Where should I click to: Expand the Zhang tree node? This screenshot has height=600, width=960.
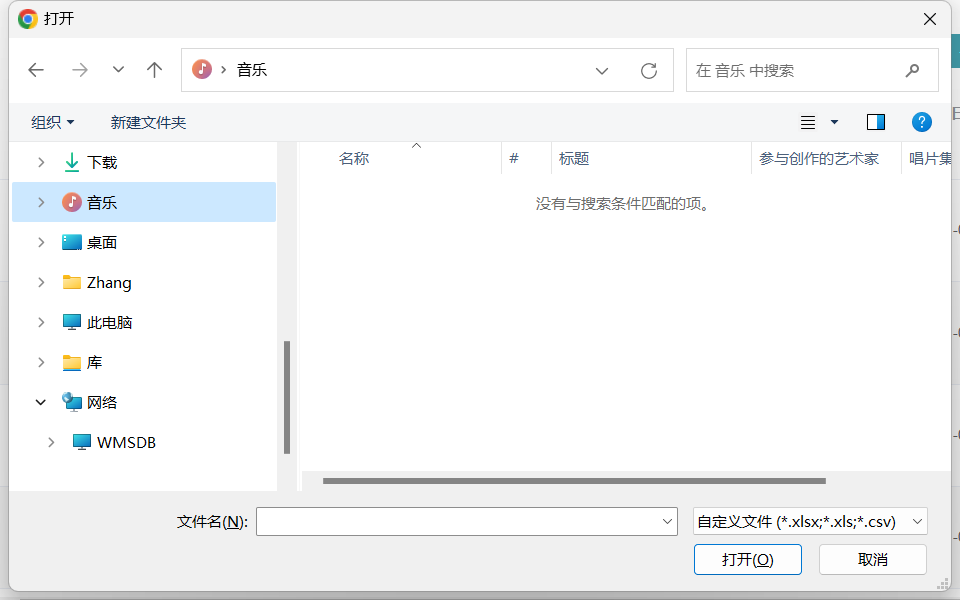point(41,282)
